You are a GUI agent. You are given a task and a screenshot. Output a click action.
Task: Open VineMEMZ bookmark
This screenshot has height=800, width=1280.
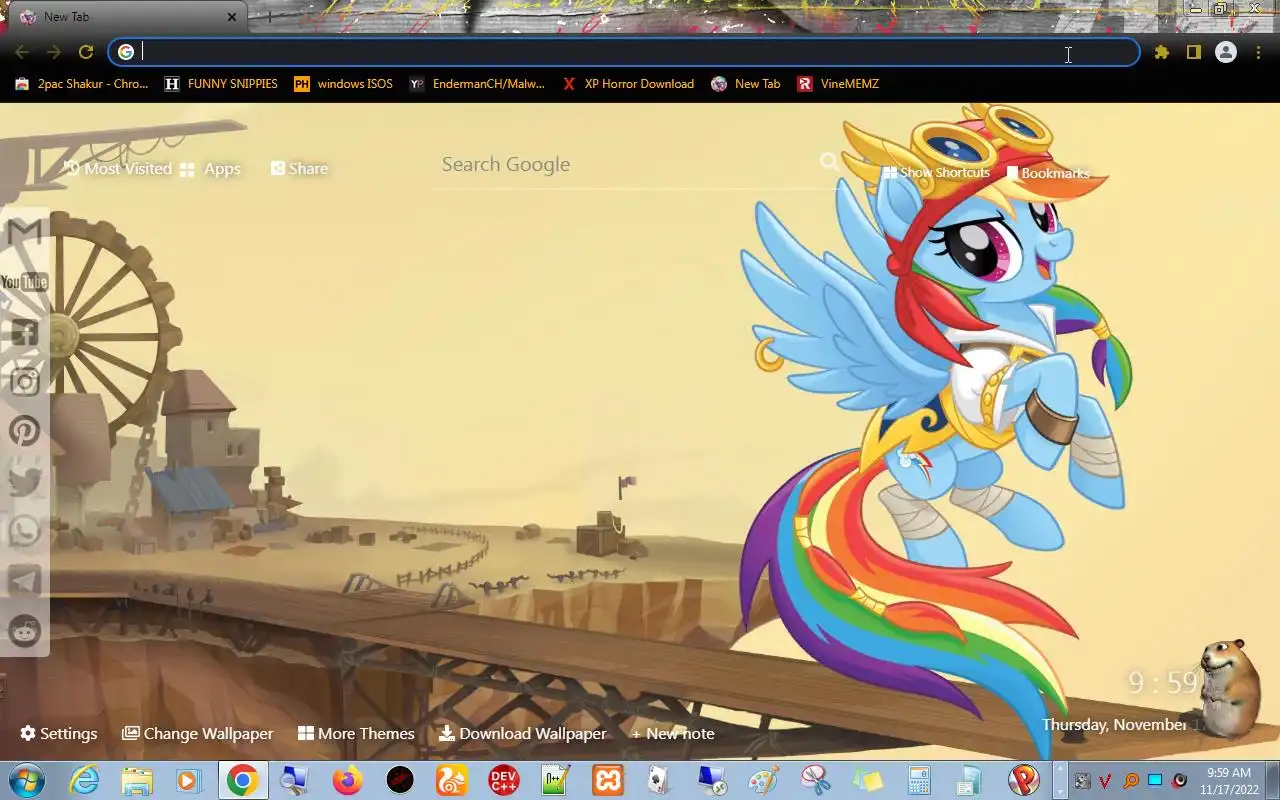tap(838, 84)
